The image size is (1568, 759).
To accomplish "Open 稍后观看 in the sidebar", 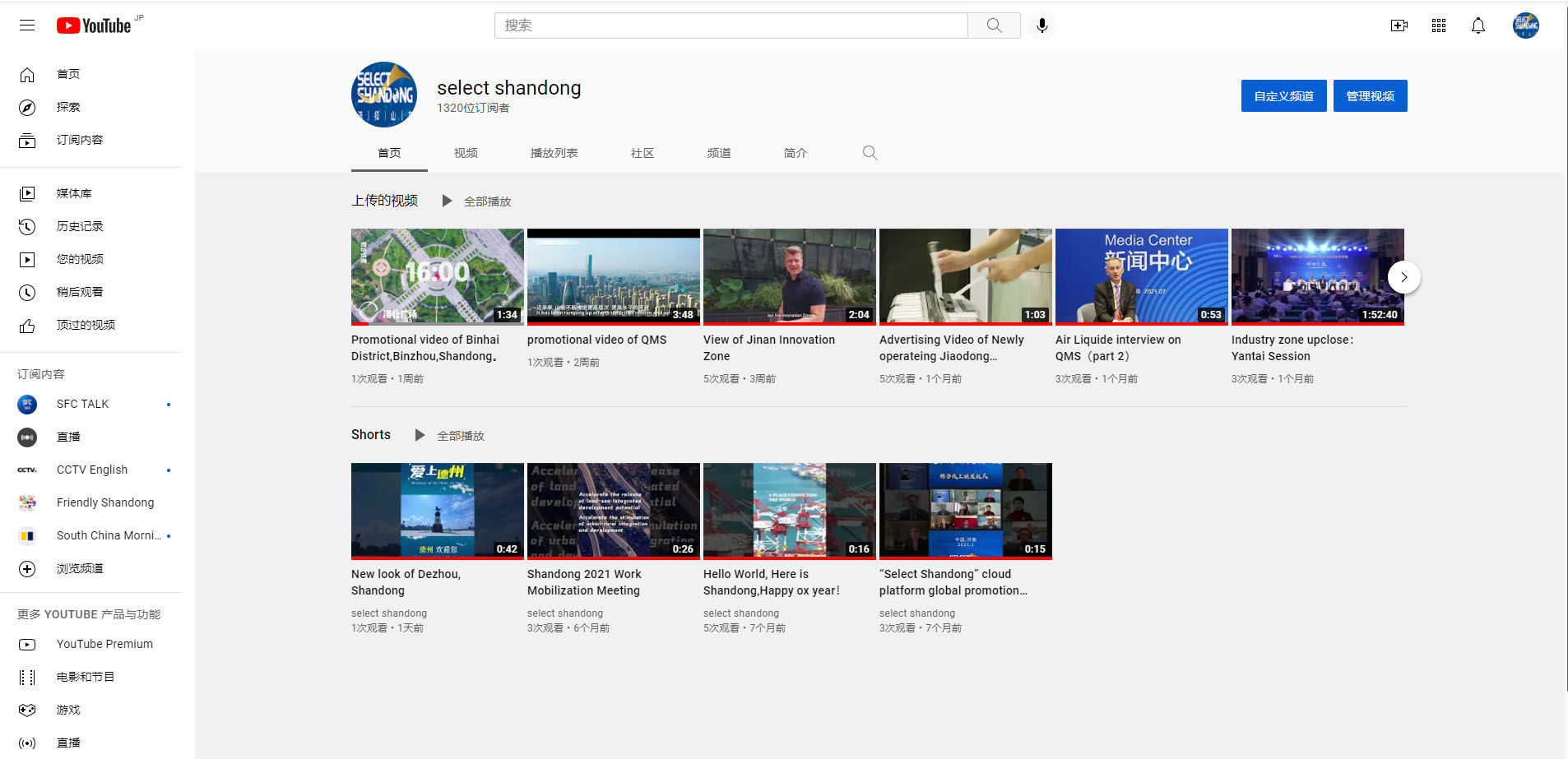I will tap(91, 292).
